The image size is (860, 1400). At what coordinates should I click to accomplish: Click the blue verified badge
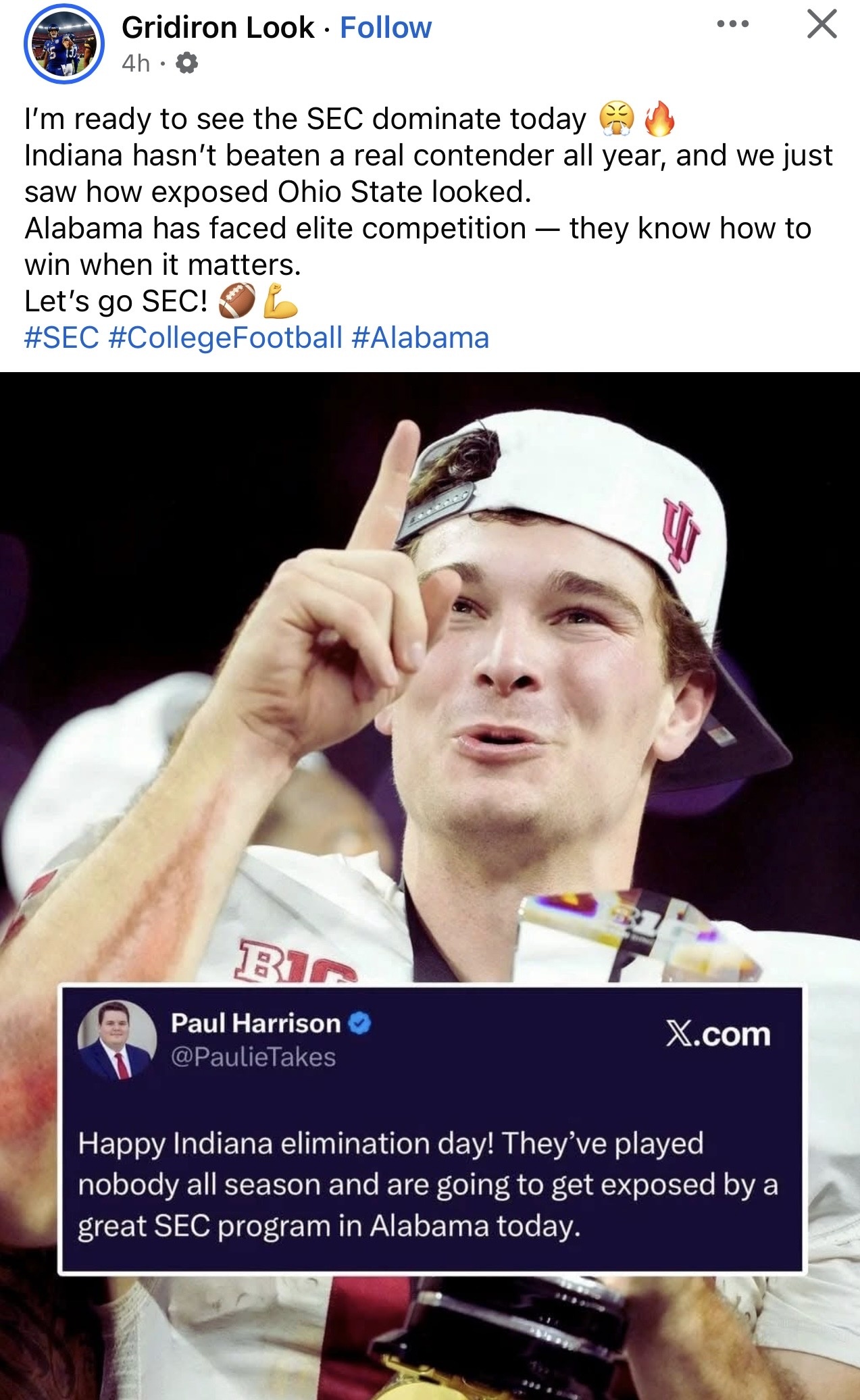click(359, 1024)
